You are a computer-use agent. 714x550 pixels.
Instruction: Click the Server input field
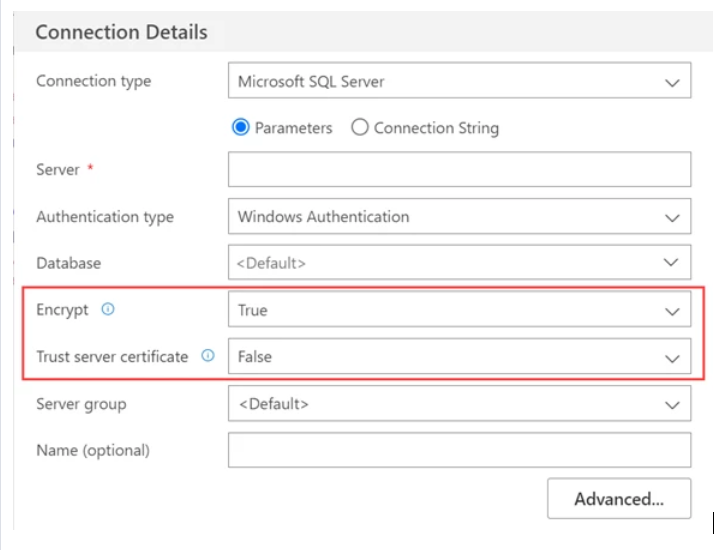[x=459, y=170]
